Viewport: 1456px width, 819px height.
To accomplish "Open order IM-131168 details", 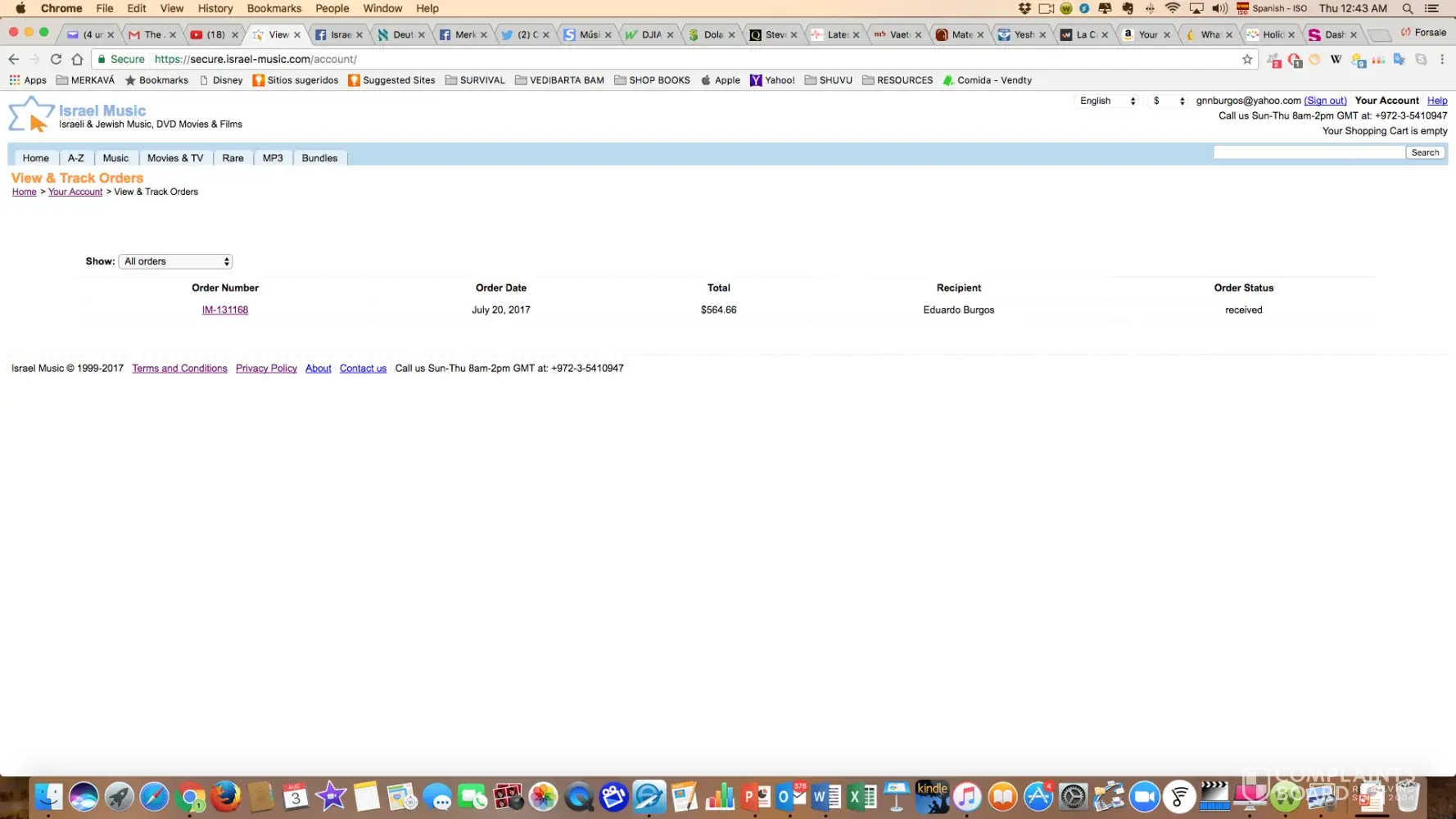I will (x=225, y=310).
